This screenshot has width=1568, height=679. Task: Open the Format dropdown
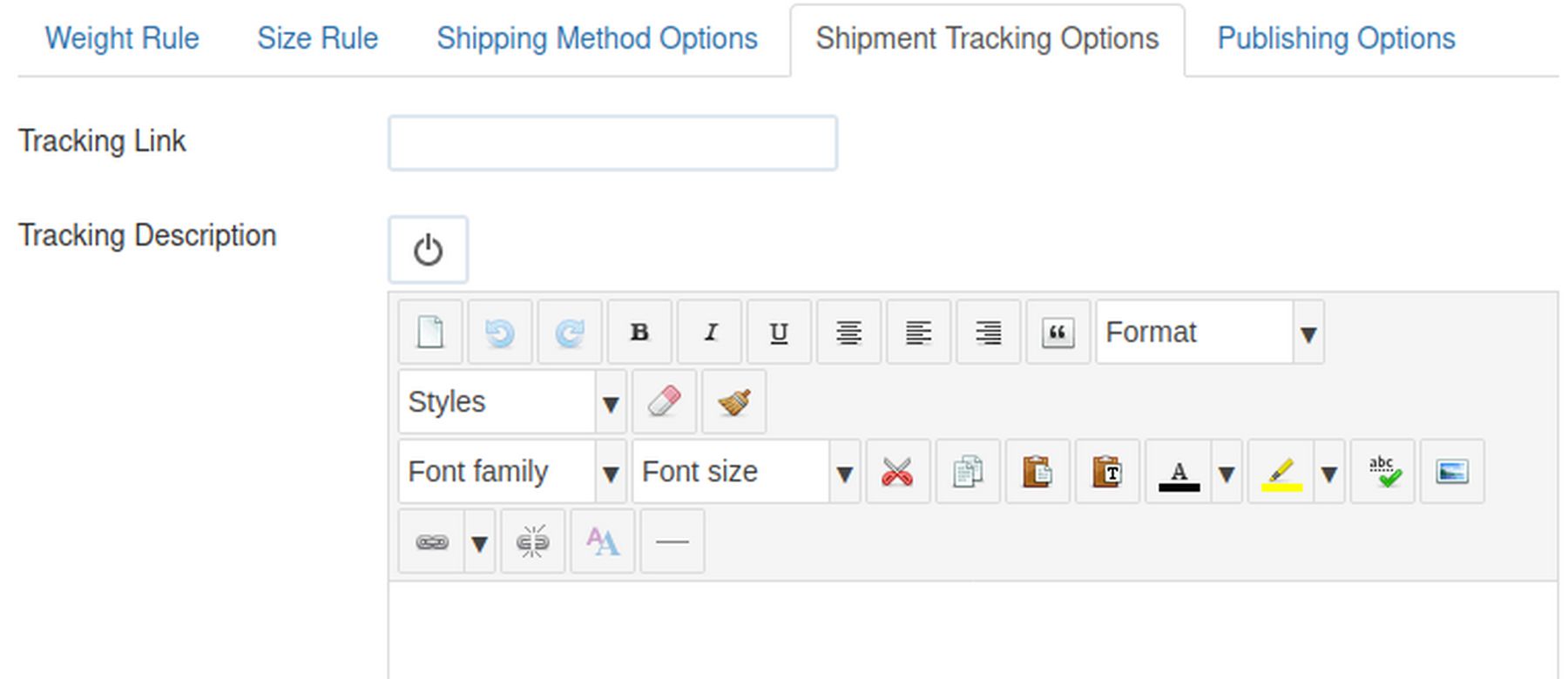tap(1209, 333)
